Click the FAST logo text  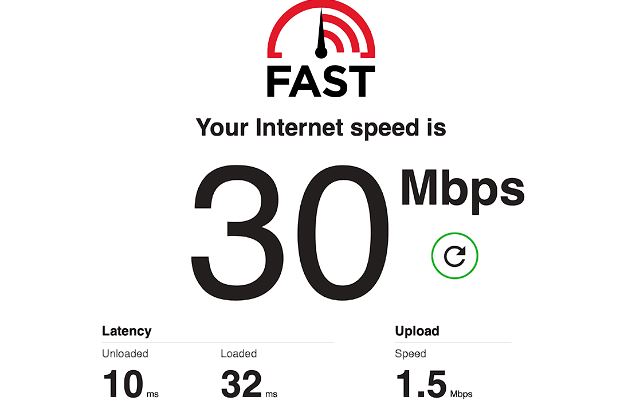tap(321, 82)
